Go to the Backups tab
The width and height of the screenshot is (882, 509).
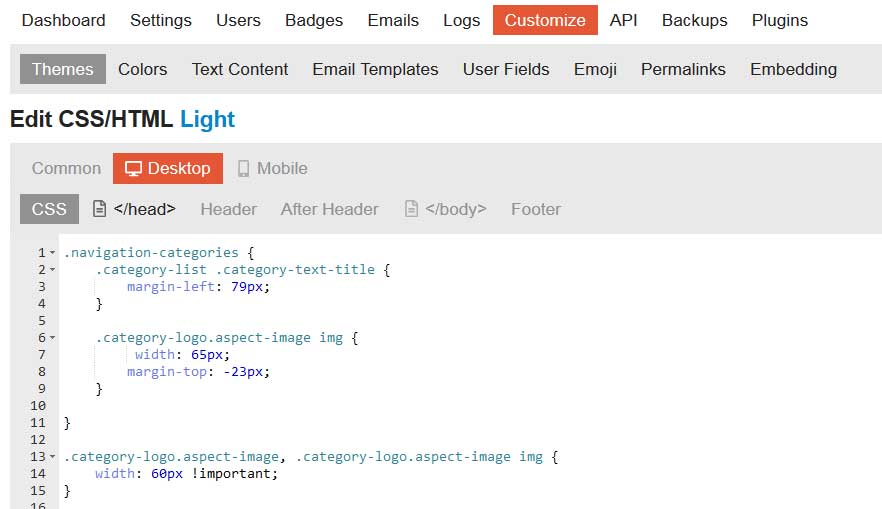click(695, 20)
